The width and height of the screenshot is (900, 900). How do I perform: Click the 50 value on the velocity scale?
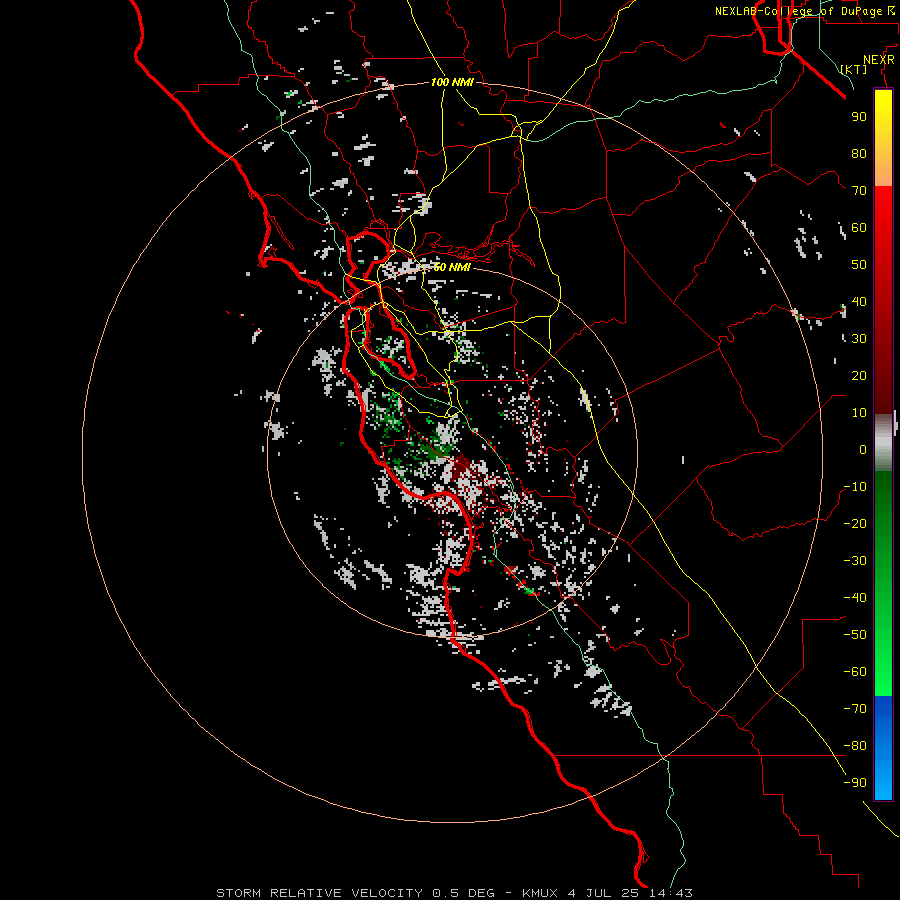coord(859,265)
